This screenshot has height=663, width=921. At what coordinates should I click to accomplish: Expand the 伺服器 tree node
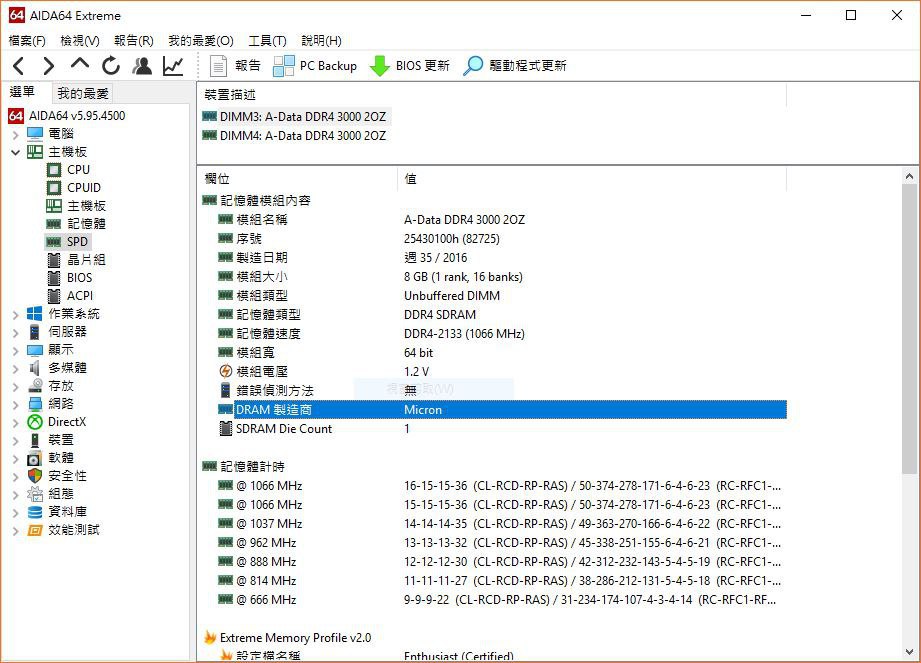click(x=16, y=332)
